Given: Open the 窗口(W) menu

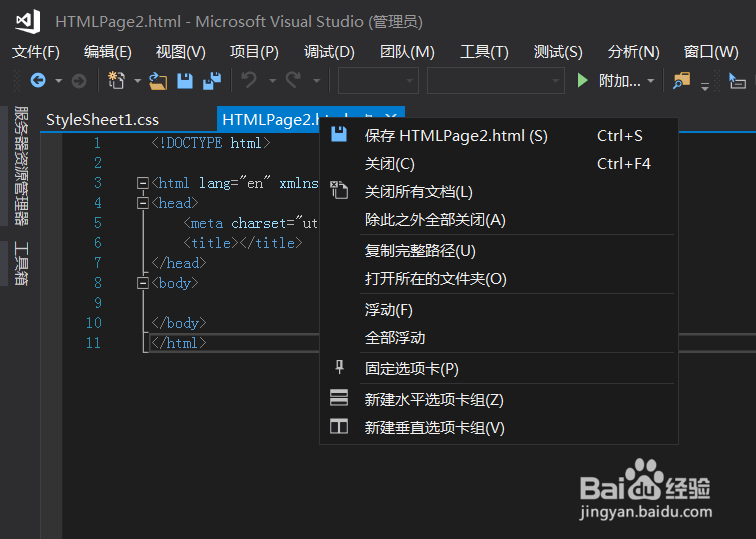Looking at the screenshot, I should 711,52.
